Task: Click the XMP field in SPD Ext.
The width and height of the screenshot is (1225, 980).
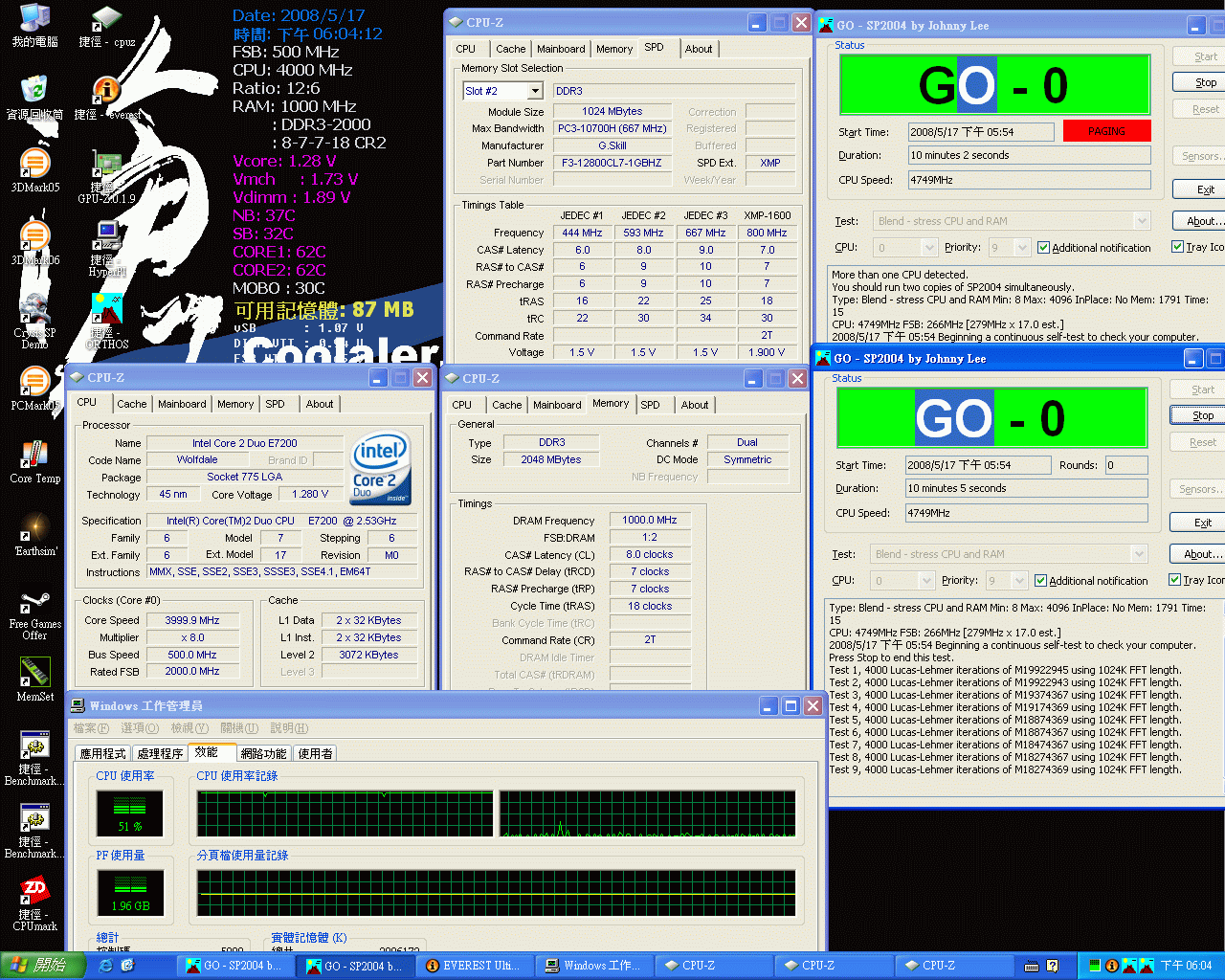Action: [x=770, y=163]
